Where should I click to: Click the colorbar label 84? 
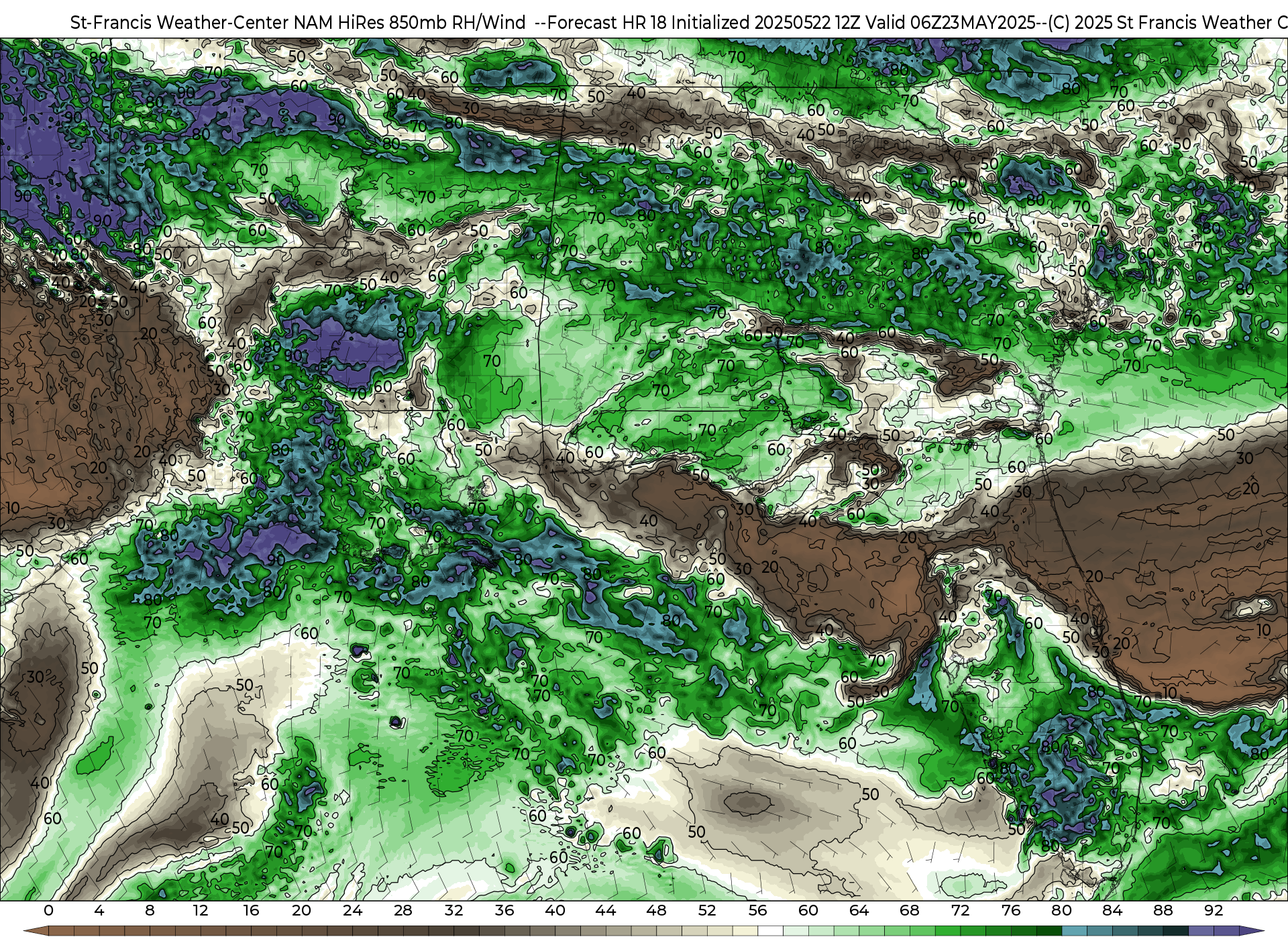click(1112, 910)
